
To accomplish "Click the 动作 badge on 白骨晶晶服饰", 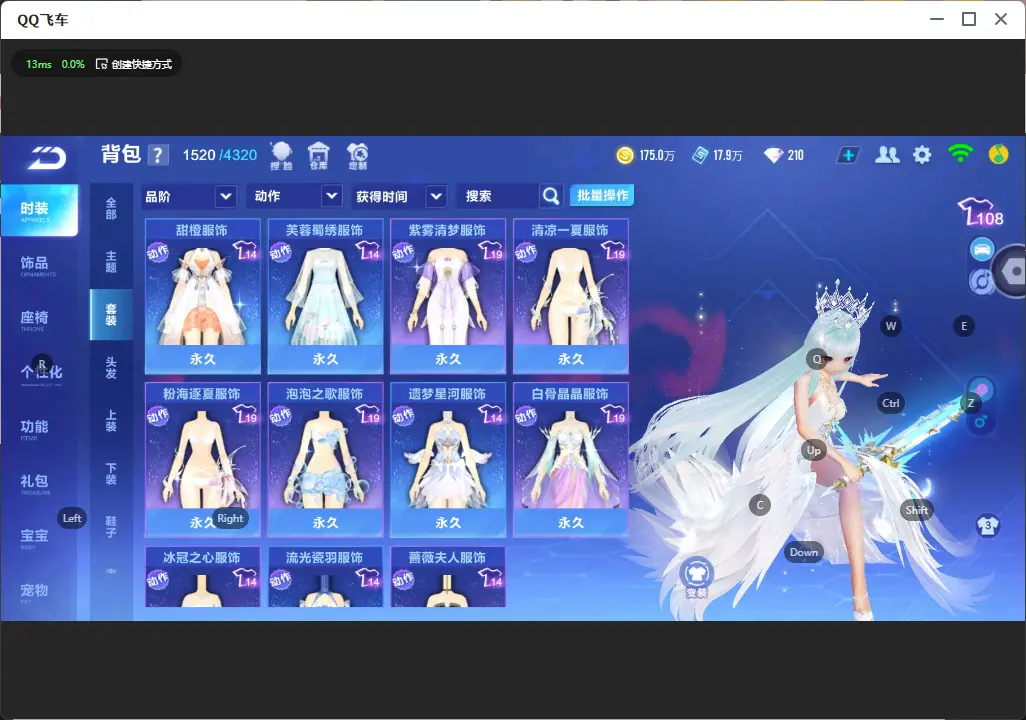I will (x=526, y=416).
